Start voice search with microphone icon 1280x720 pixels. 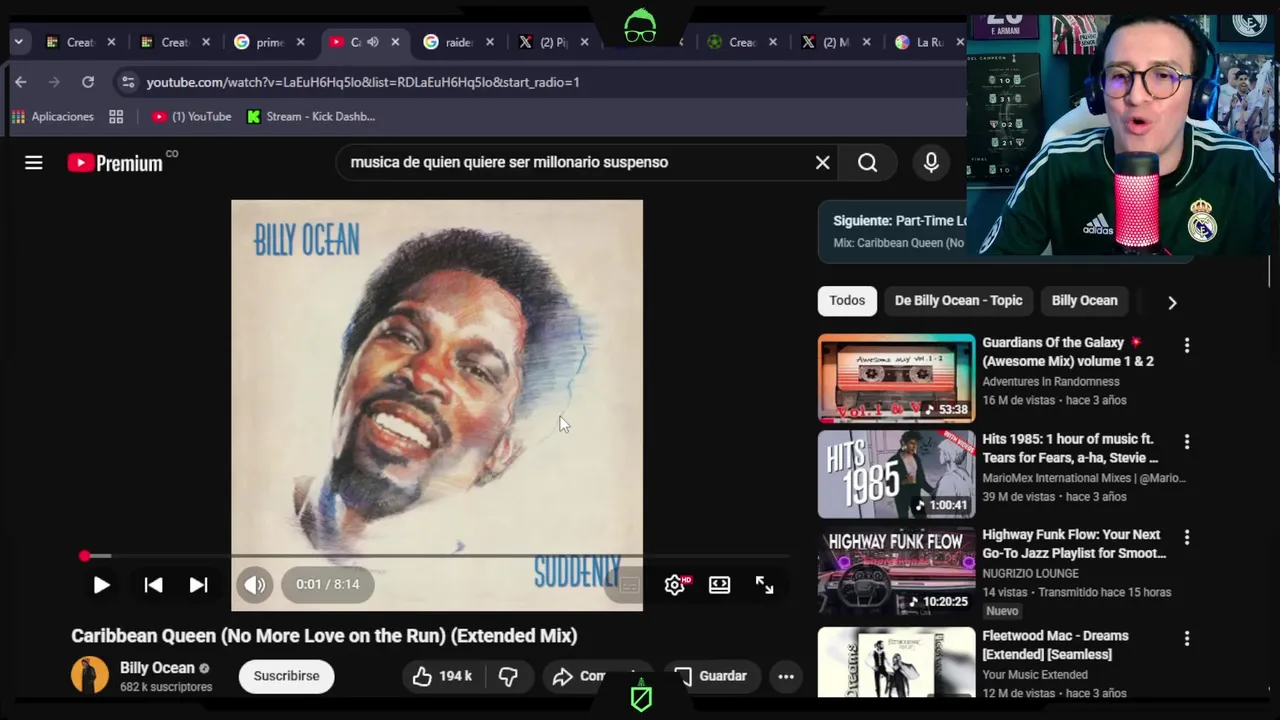(931, 162)
